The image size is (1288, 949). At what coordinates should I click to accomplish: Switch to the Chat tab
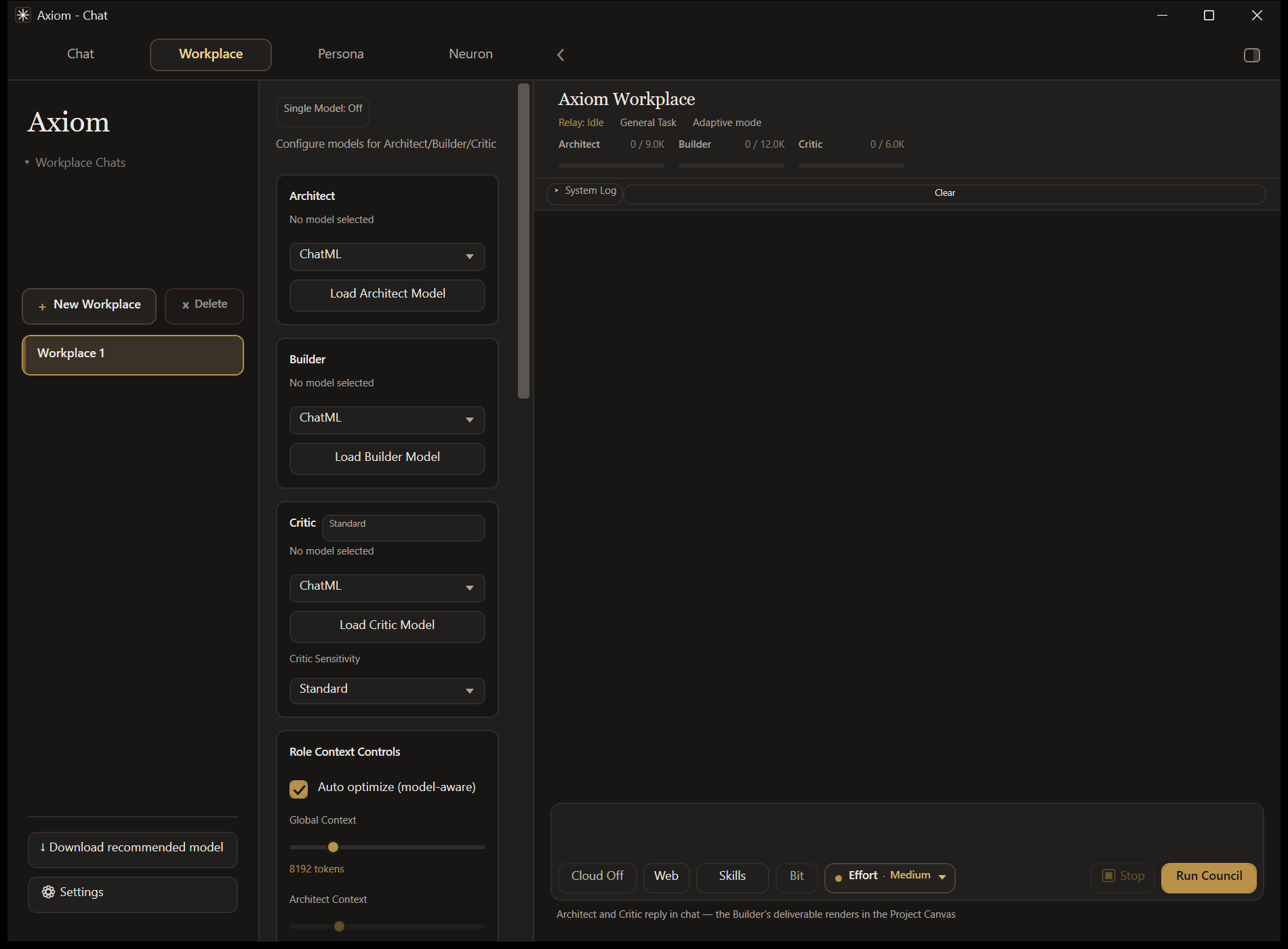81,54
